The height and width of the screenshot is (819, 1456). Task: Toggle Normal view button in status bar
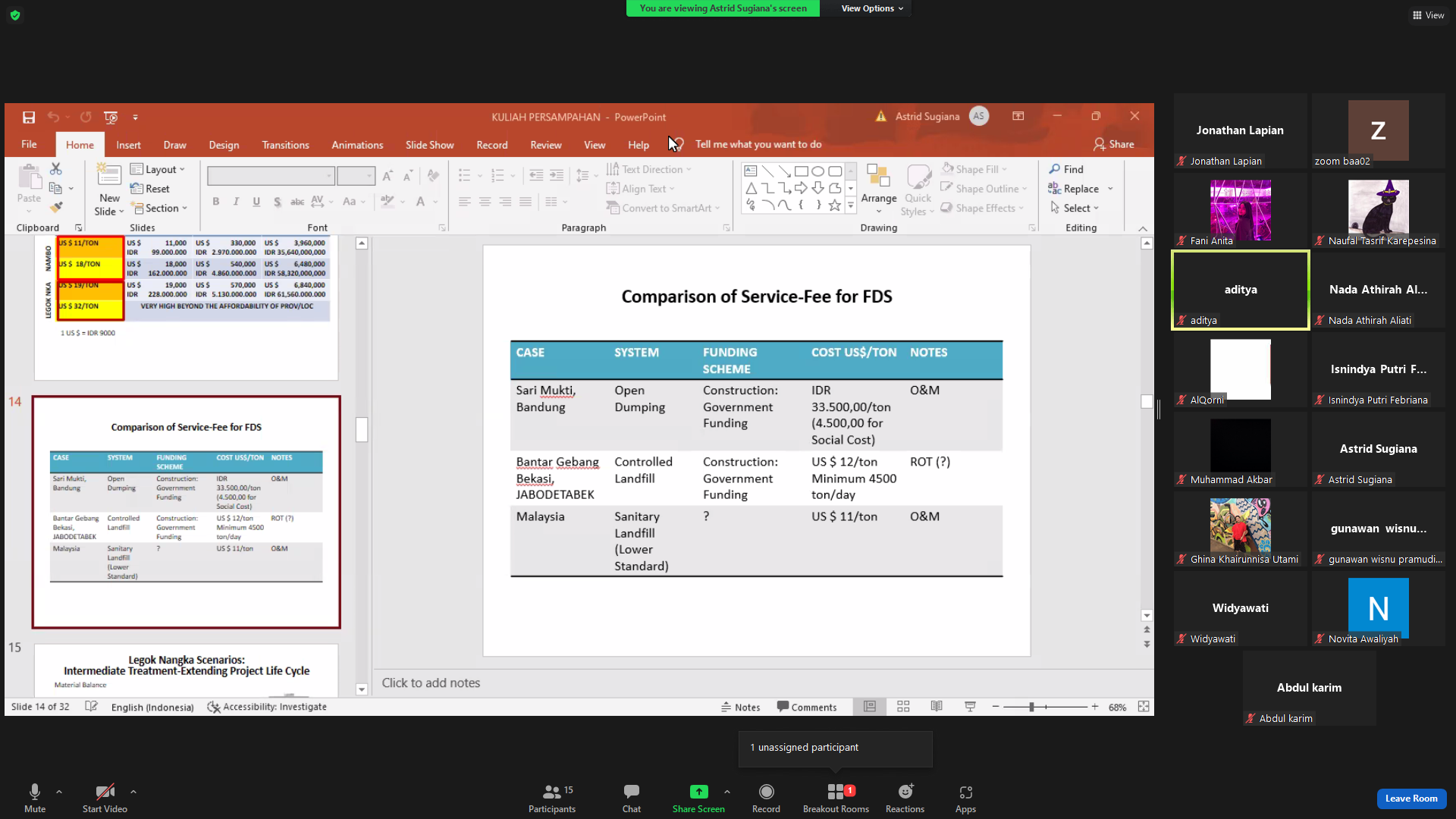[x=870, y=707]
